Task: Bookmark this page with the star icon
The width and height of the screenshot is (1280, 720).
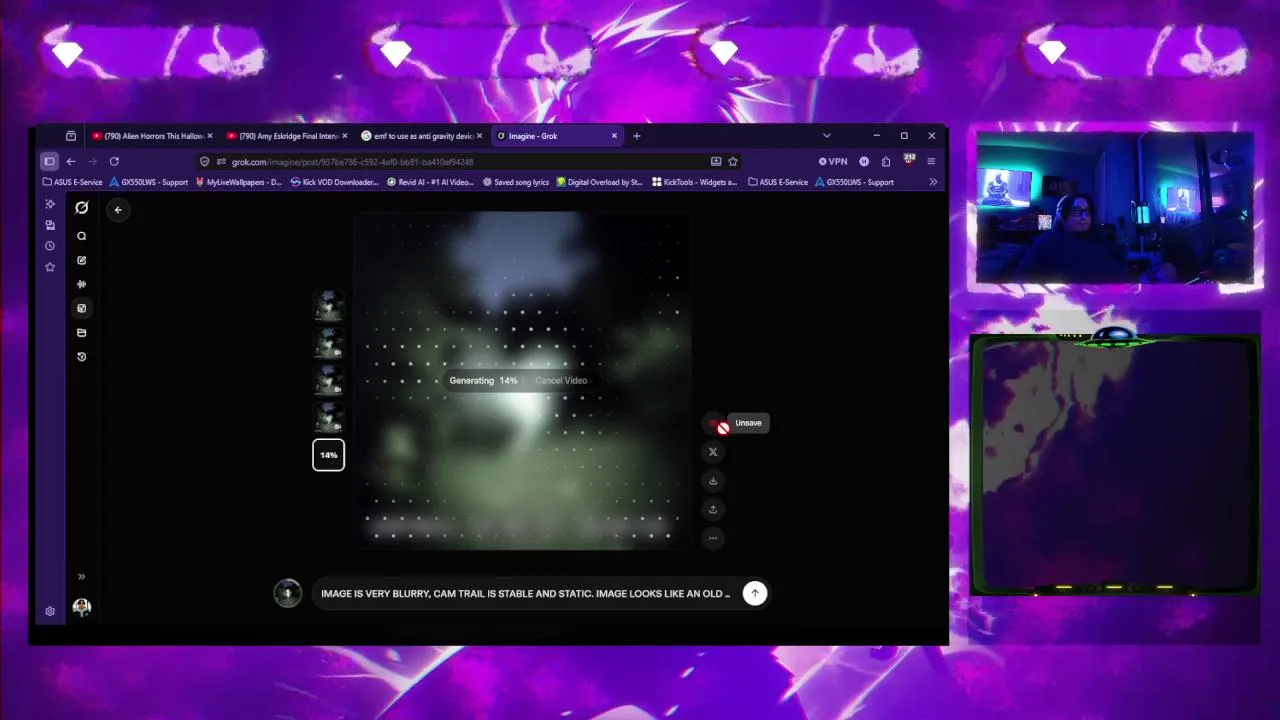Action: pos(733,161)
